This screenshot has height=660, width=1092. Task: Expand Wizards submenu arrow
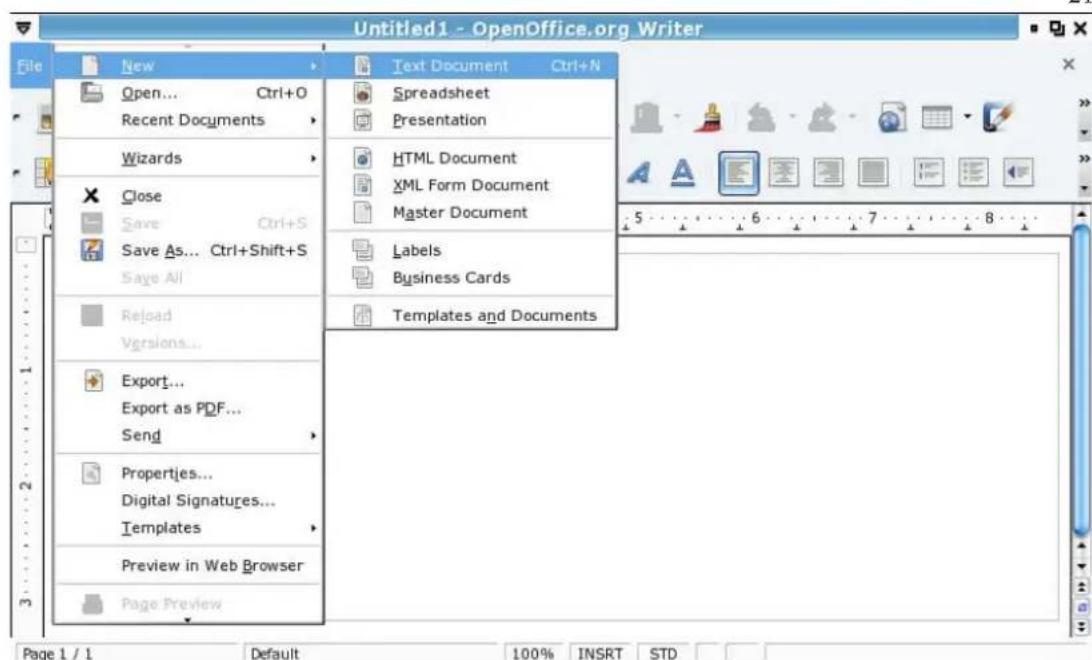coord(313,159)
